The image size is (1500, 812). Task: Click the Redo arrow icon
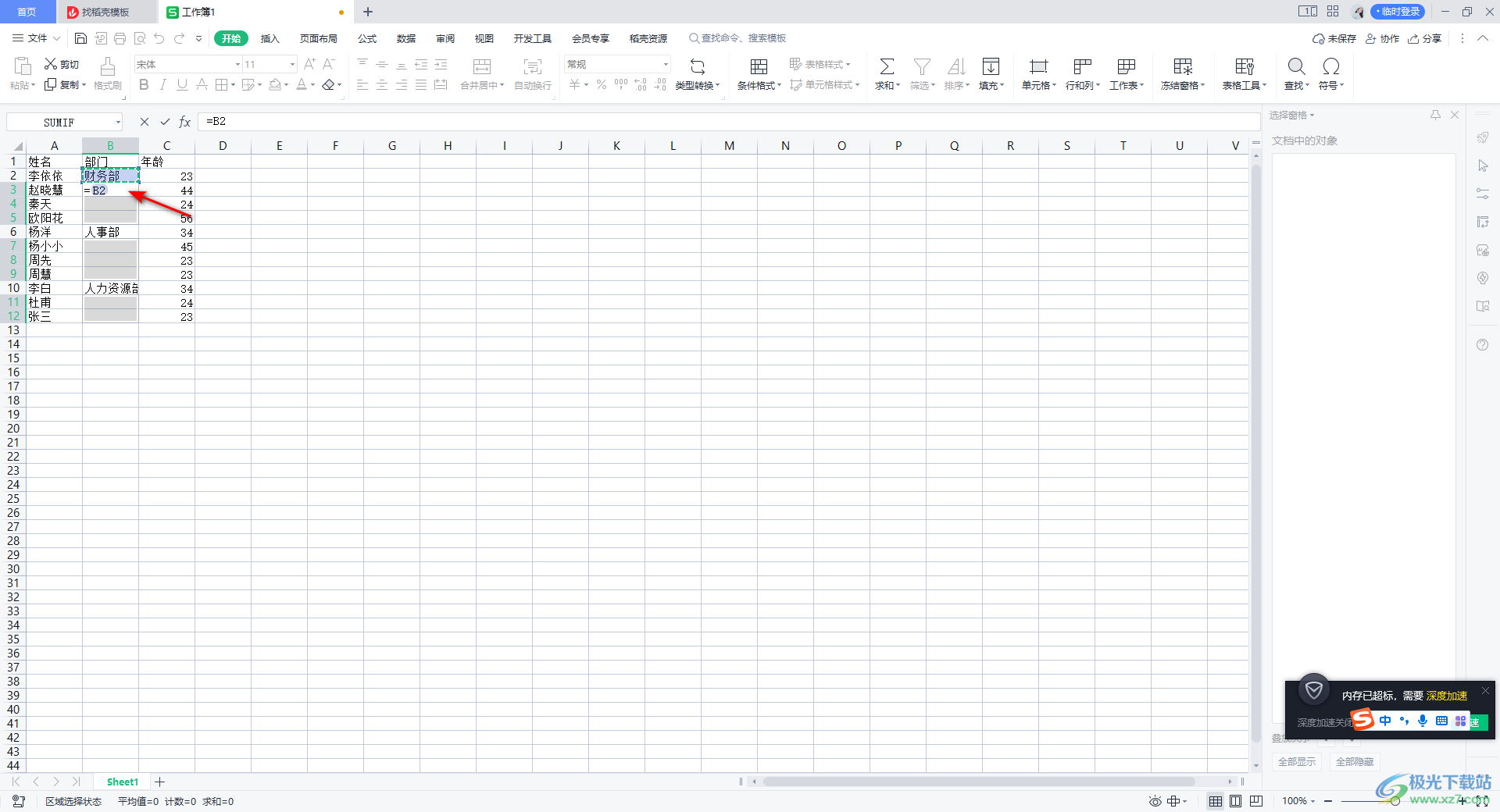(x=180, y=38)
